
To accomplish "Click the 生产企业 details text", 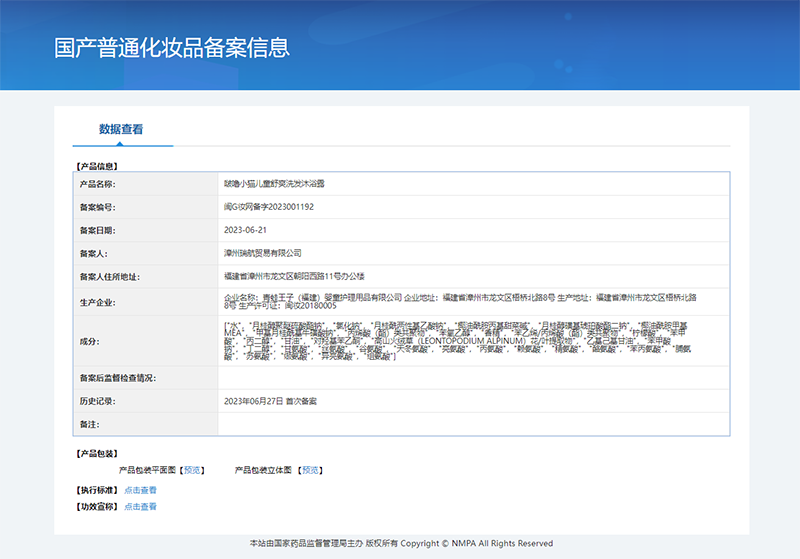I will [470, 303].
